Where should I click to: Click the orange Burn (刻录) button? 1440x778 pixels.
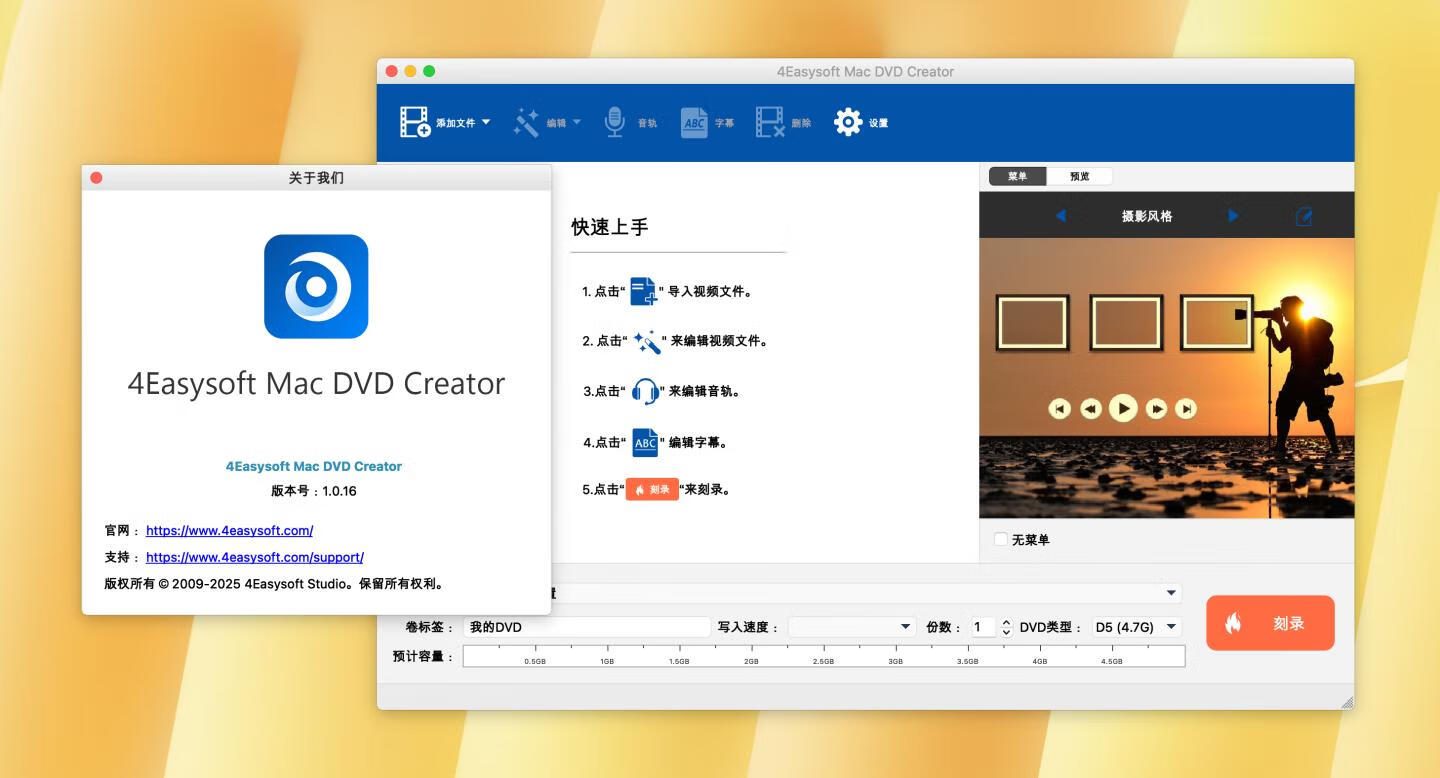[x=1270, y=623]
